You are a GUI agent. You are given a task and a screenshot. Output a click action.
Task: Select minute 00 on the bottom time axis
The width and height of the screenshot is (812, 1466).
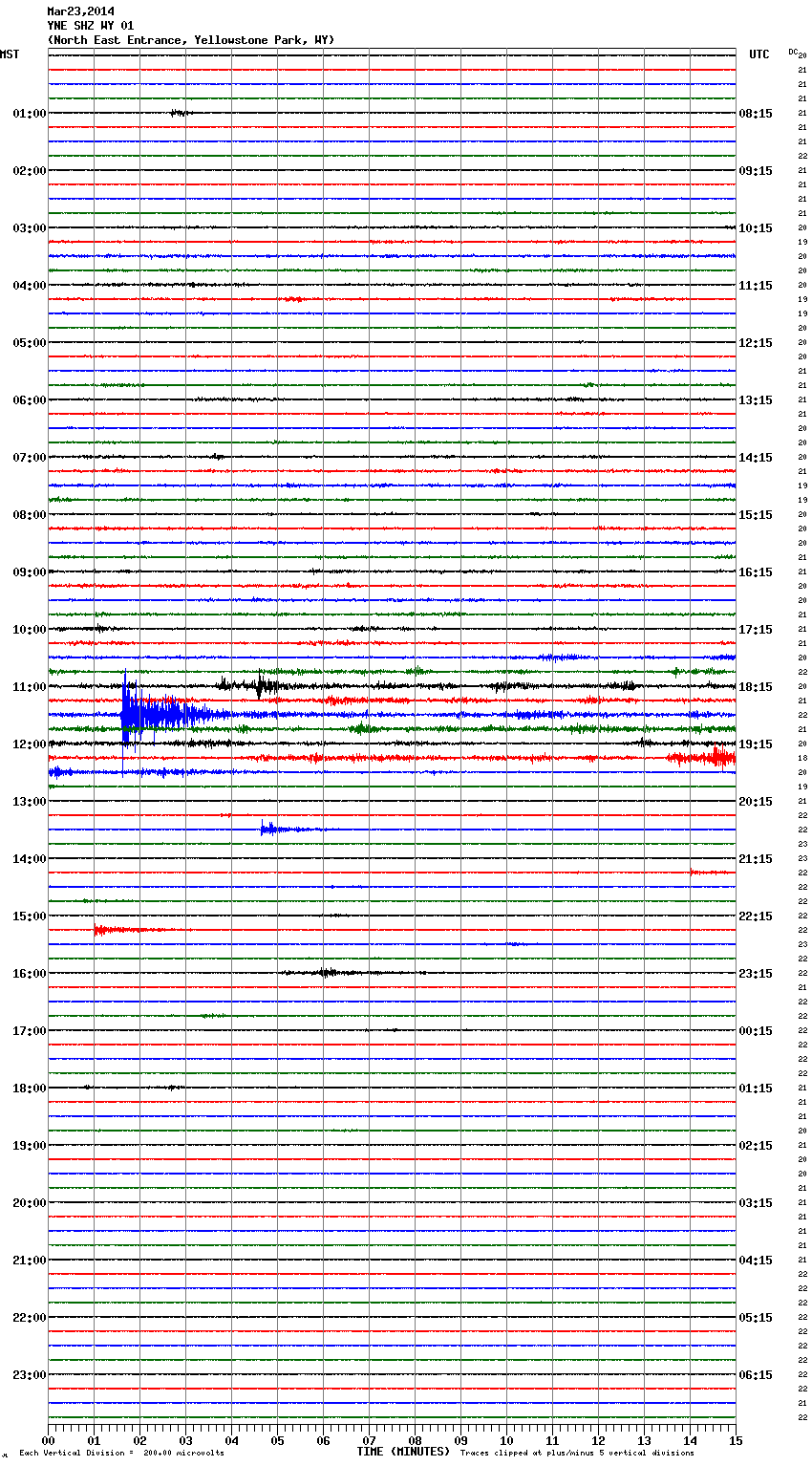[48, 1440]
